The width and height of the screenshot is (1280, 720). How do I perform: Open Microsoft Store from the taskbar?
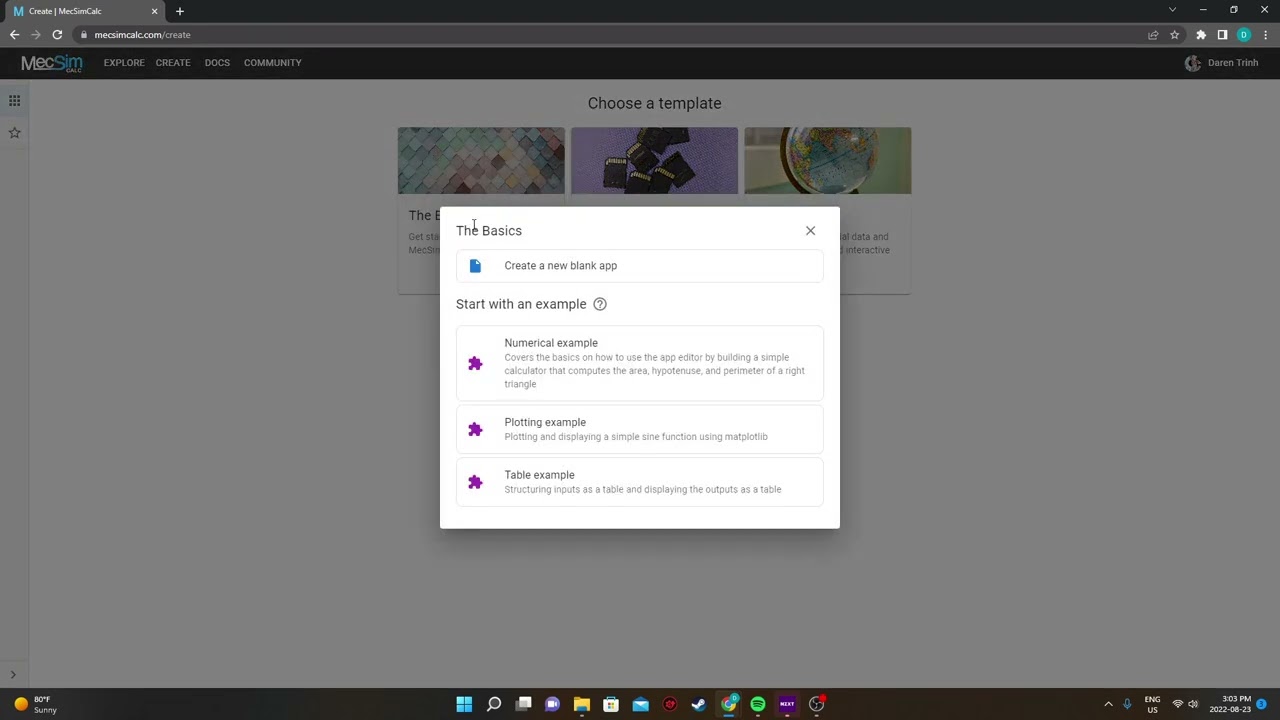[611, 704]
